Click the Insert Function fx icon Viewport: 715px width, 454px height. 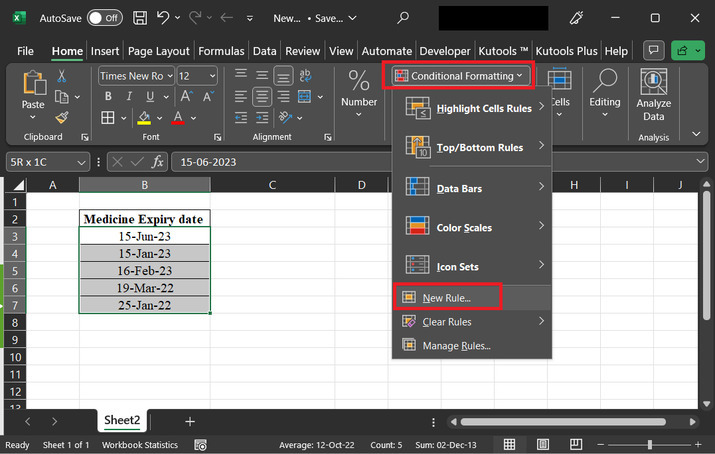point(155,161)
